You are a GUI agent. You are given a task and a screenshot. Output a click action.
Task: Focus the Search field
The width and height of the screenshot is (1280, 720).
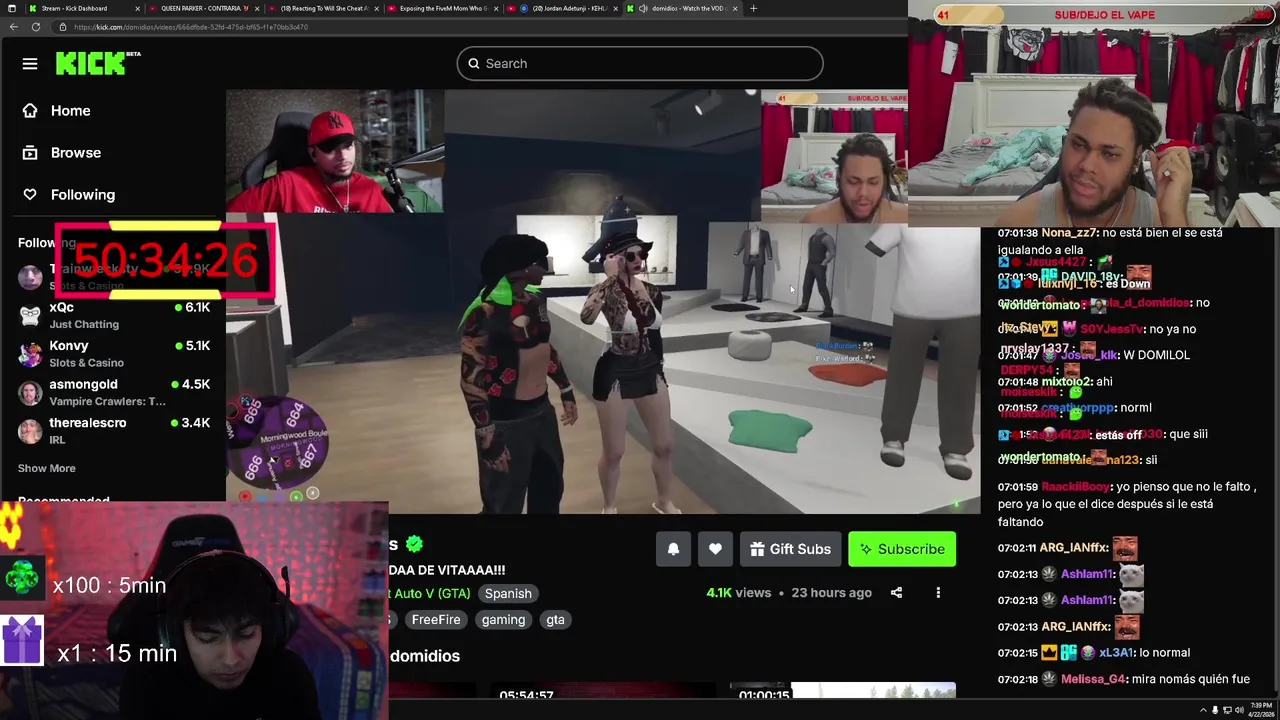tap(640, 64)
